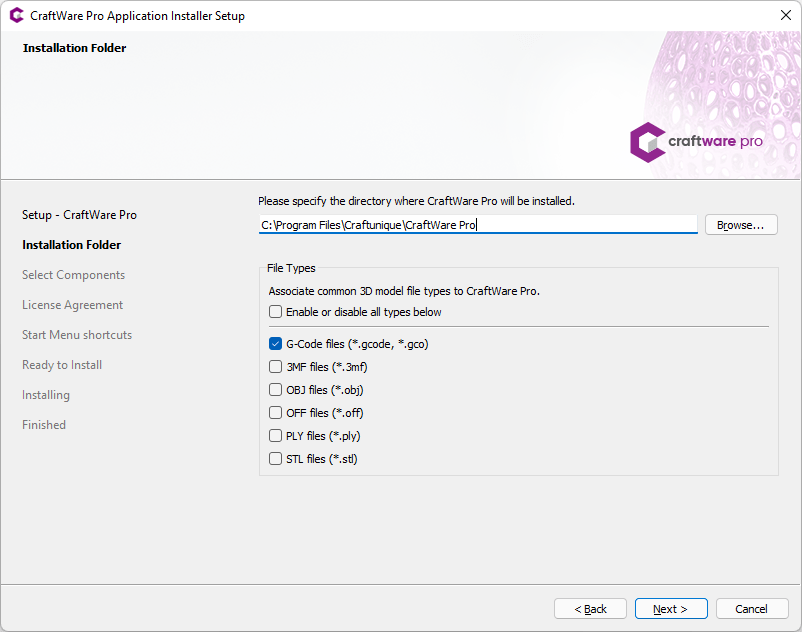Click the CraftWare Pro title bar icon
Screen dimensions: 802x632
click(x=16, y=15)
